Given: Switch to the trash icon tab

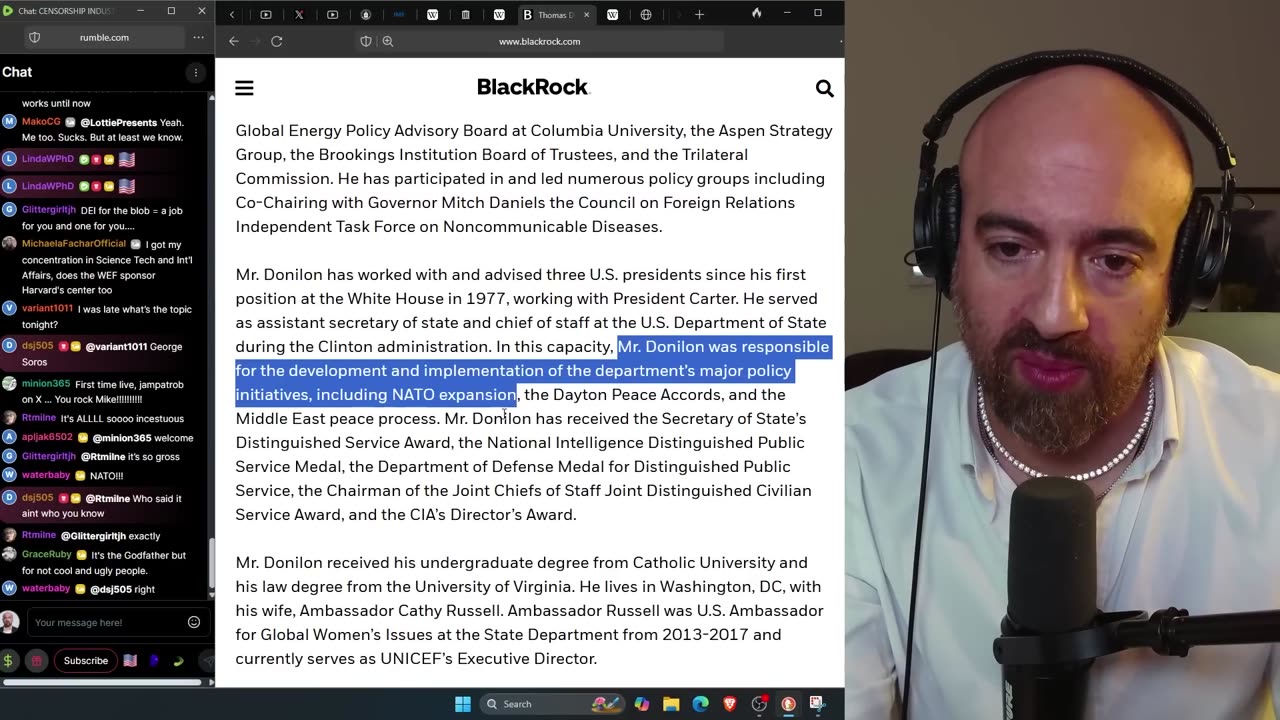Looking at the screenshot, I should coord(465,15).
